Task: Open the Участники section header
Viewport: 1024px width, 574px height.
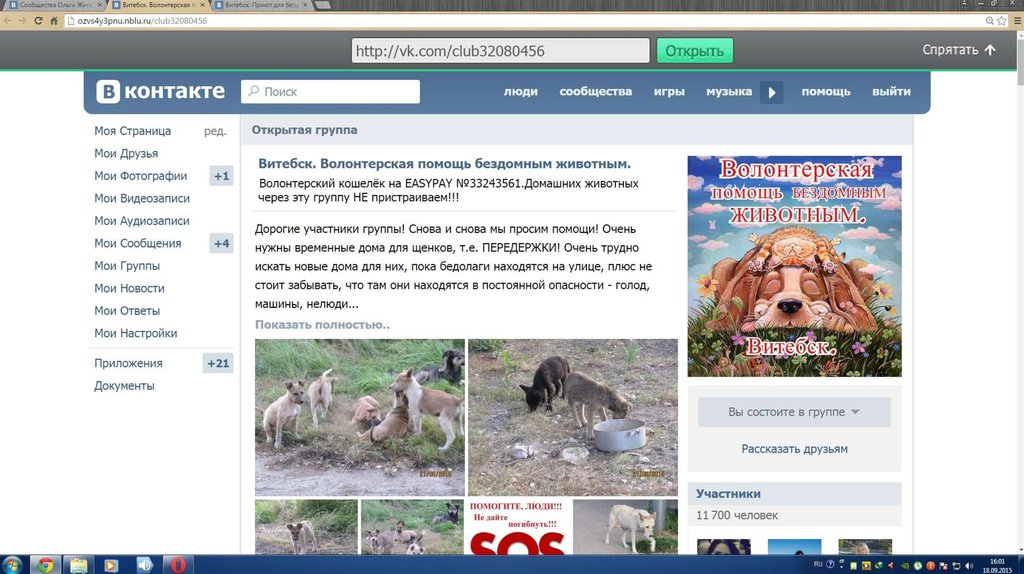Action: pos(794,494)
